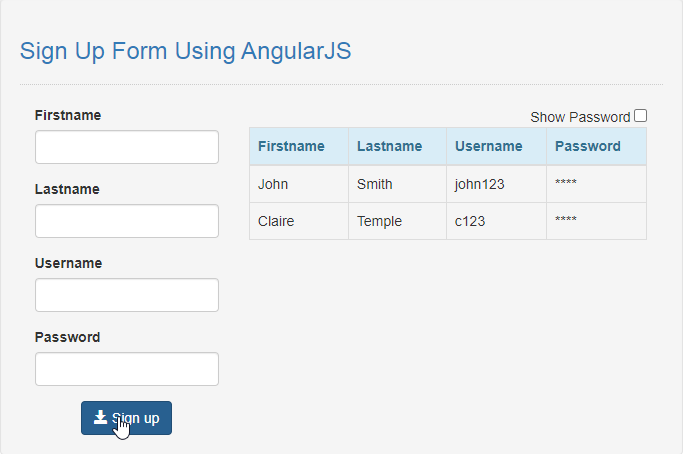Click into the Username text box
The width and height of the screenshot is (683, 454).
click(x=127, y=295)
